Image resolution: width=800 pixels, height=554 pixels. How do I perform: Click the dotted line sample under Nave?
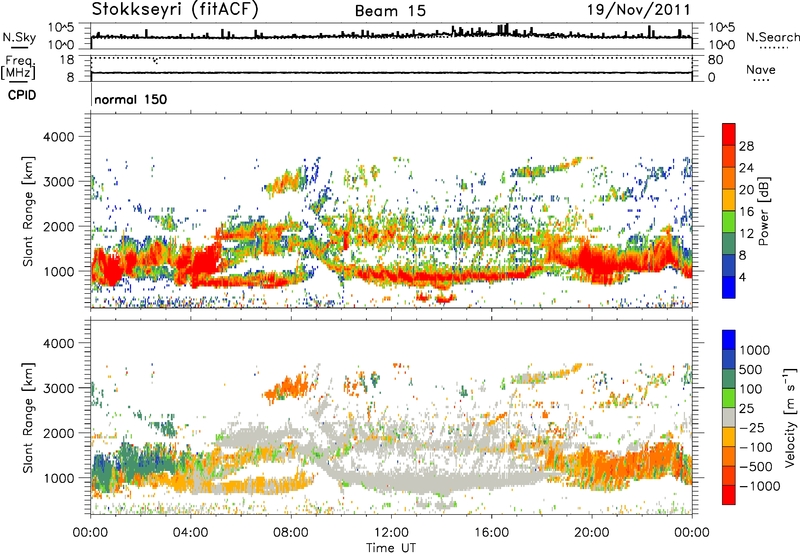pos(761,80)
